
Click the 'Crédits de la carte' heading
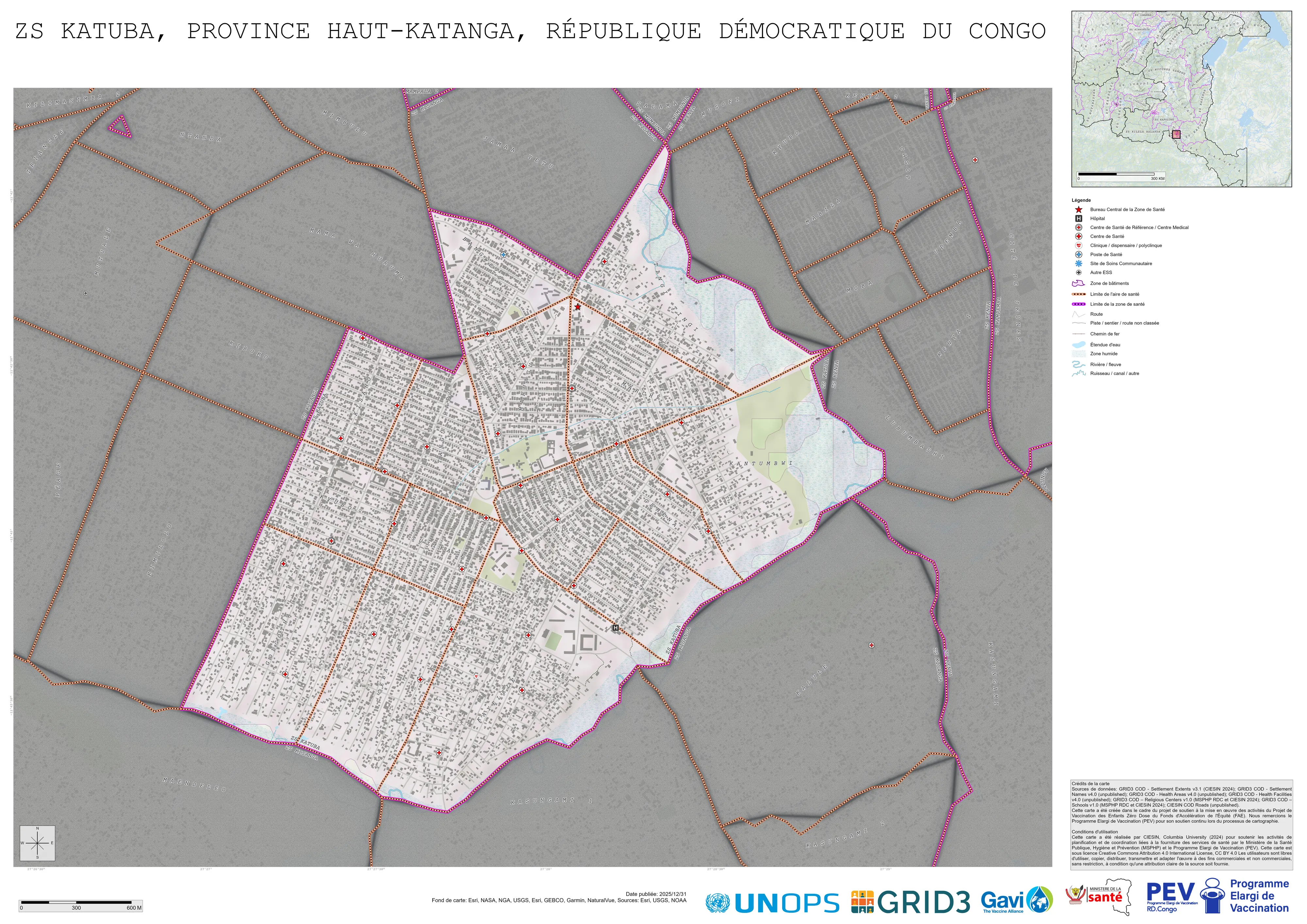pos(1090,784)
